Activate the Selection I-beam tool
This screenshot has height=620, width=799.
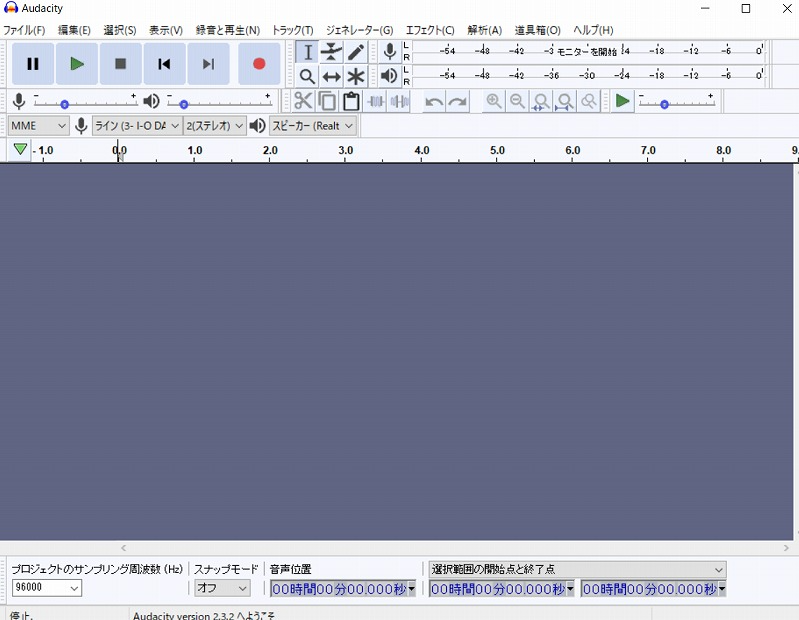click(308, 52)
